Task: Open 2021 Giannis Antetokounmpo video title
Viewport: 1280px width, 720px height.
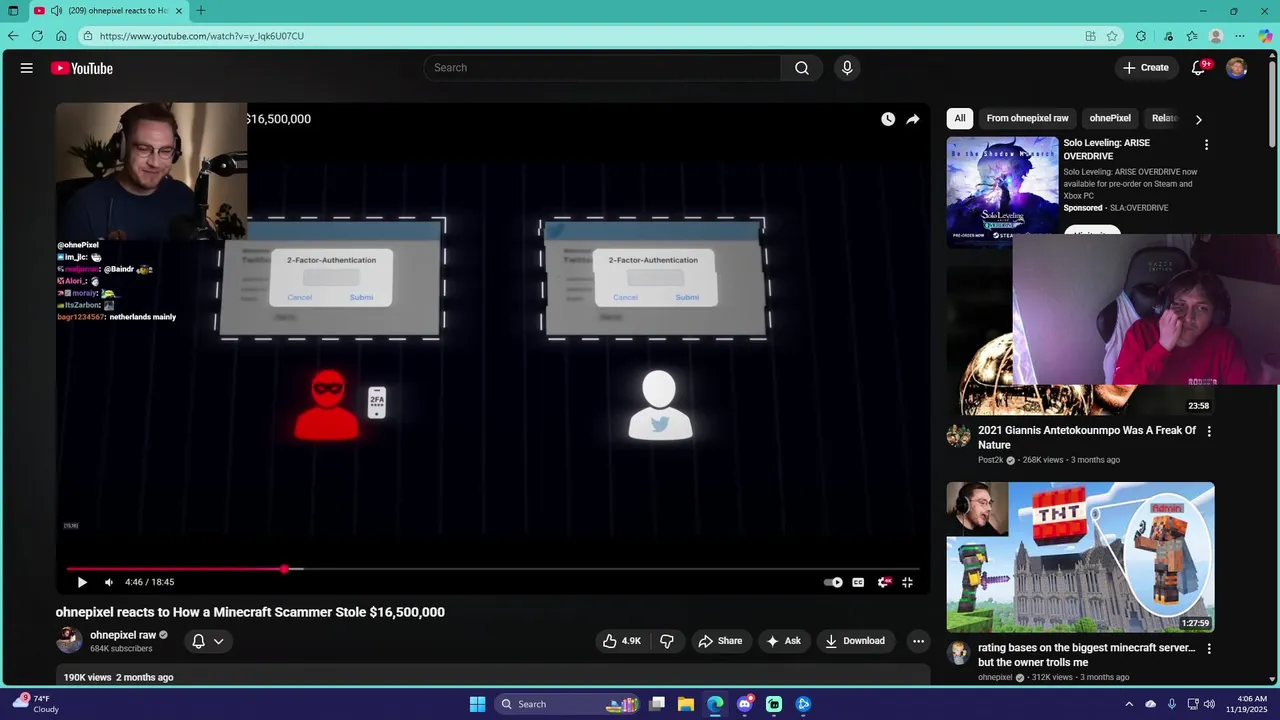Action: [x=1087, y=438]
